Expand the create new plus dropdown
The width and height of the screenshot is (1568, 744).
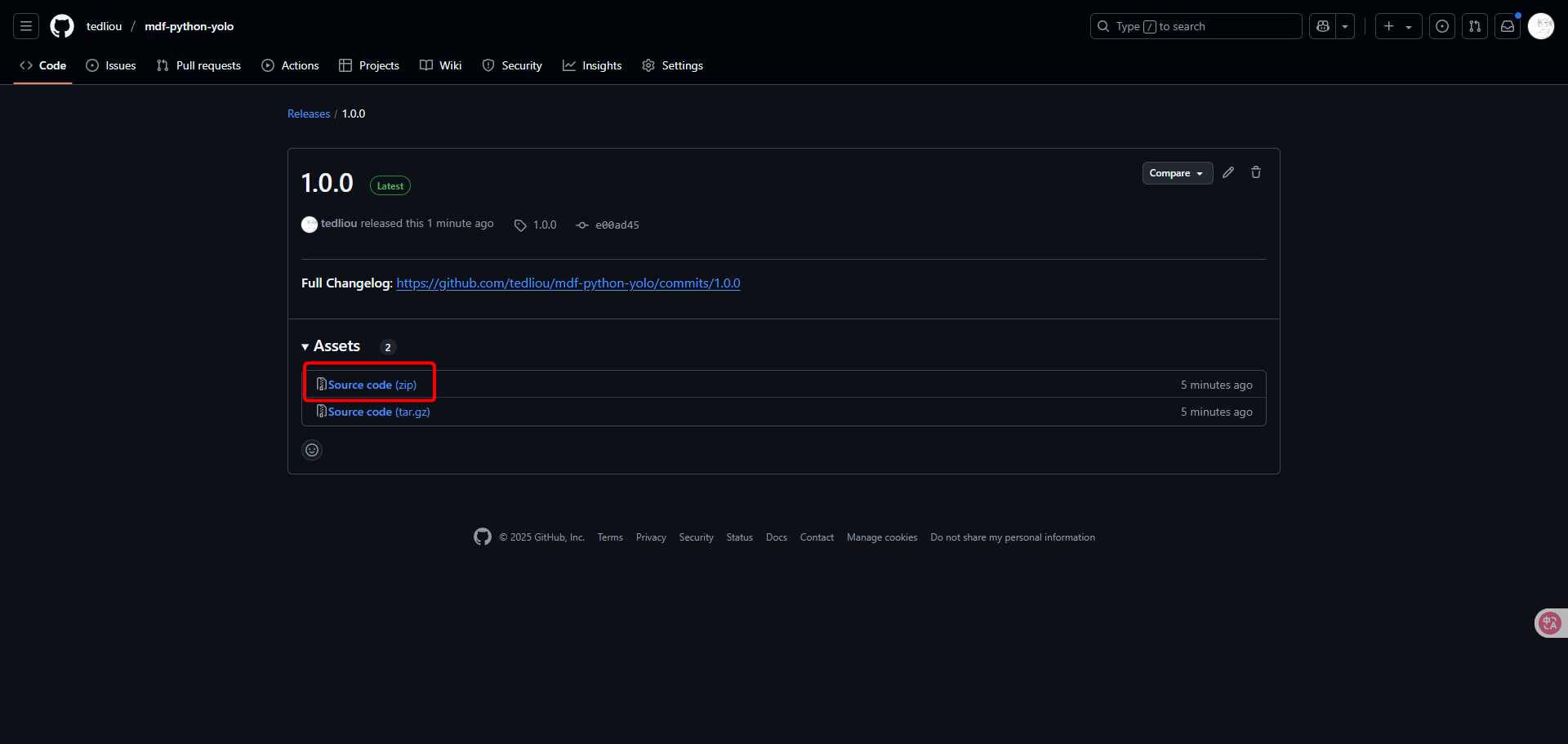point(1398,26)
